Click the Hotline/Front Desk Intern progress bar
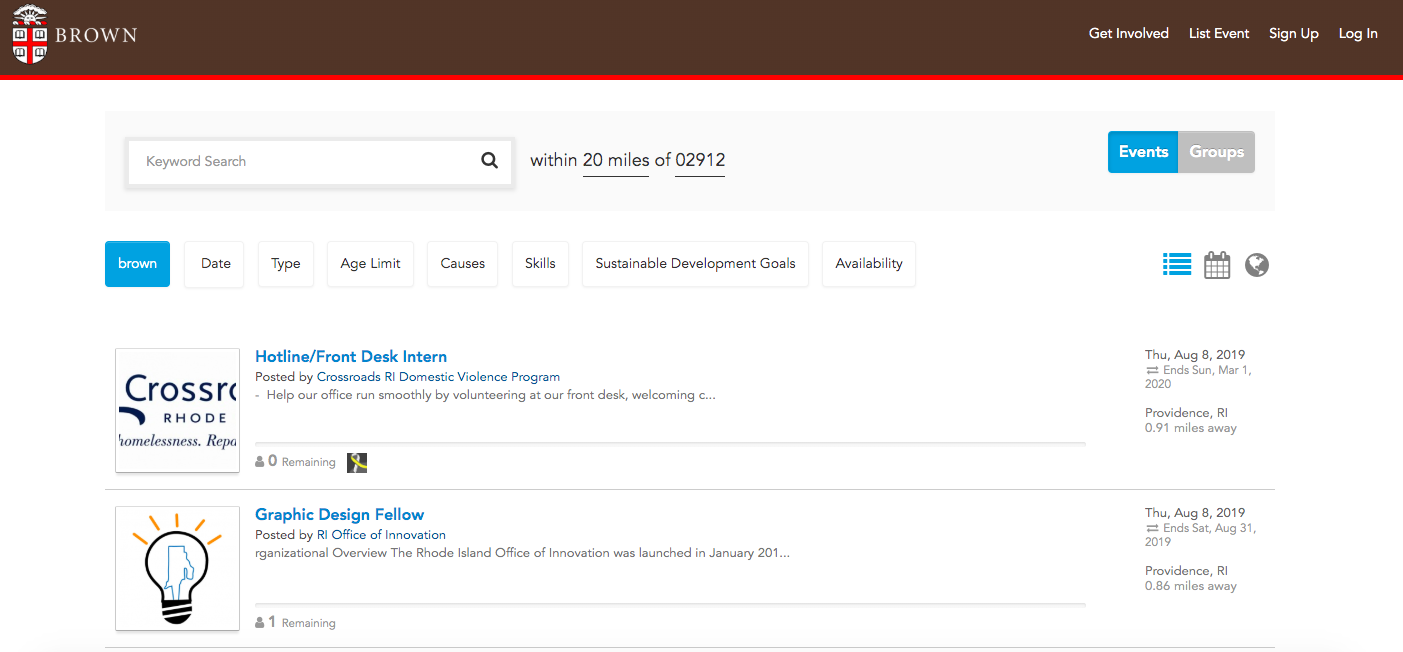Screen dimensions: 1403x652 point(670,443)
